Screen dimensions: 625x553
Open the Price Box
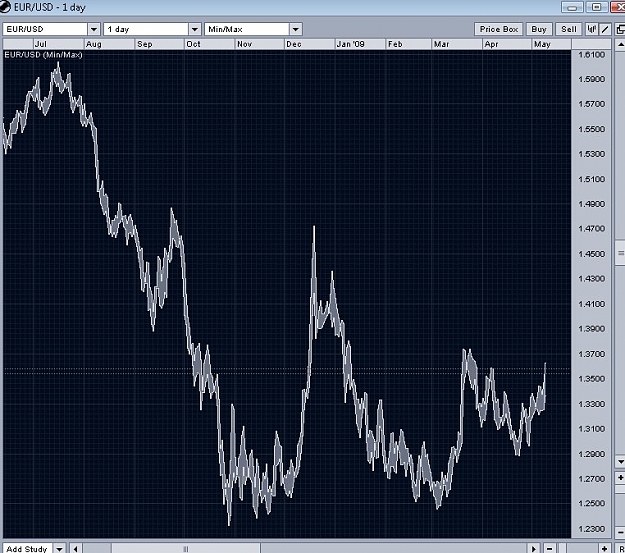pyautogui.click(x=499, y=29)
